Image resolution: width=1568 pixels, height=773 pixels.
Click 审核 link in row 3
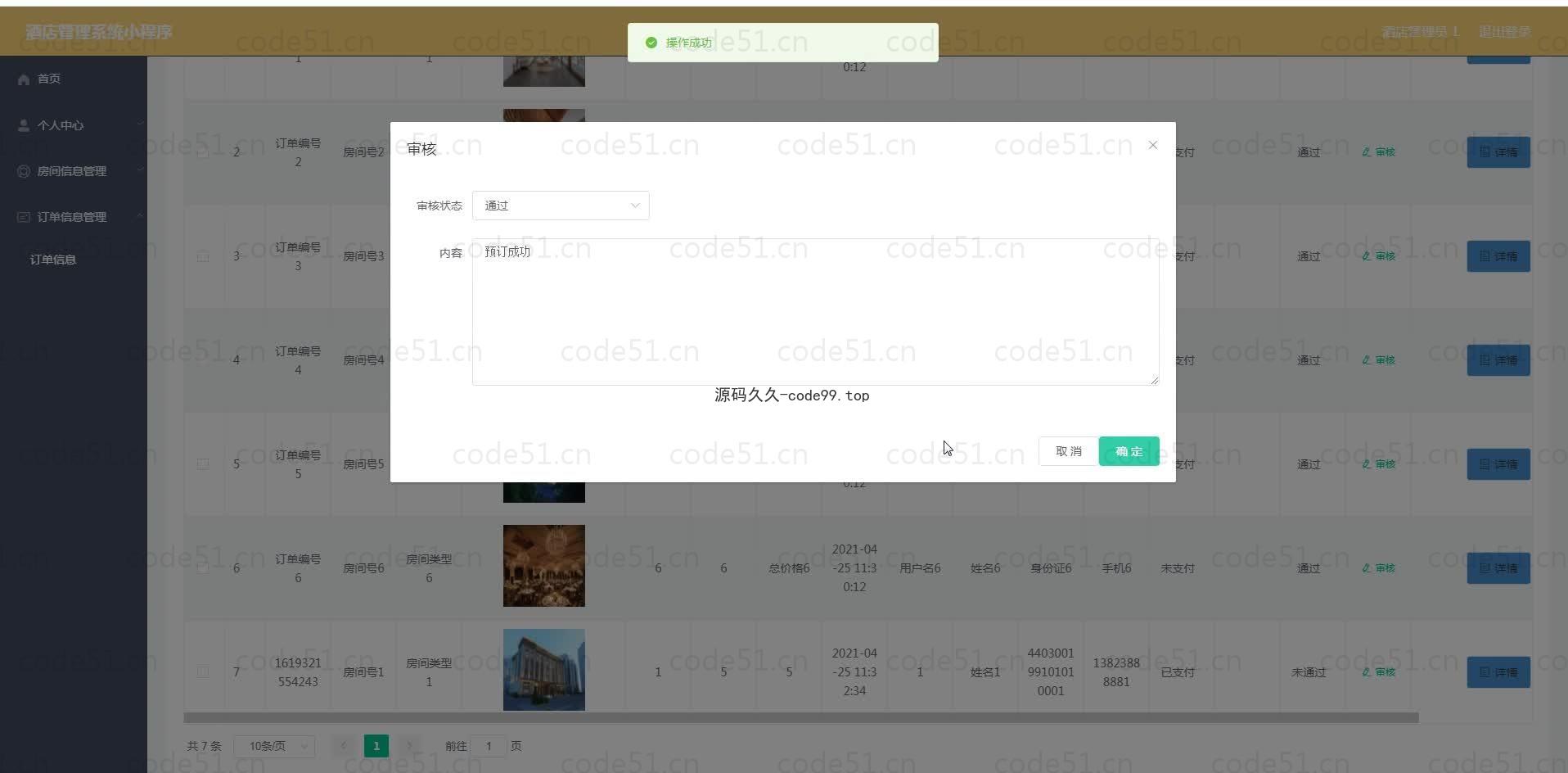click(x=1378, y=256)
